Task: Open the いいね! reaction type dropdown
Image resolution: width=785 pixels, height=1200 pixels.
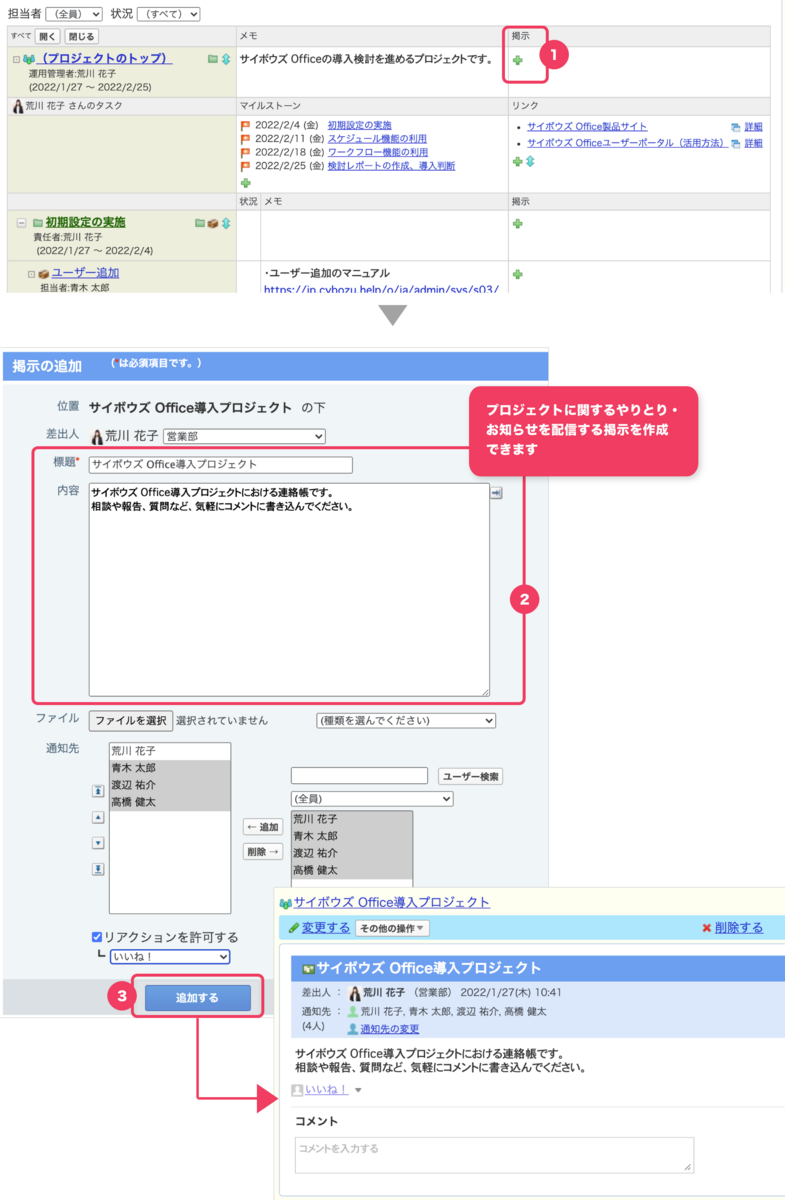Action: tap(170, 957)
